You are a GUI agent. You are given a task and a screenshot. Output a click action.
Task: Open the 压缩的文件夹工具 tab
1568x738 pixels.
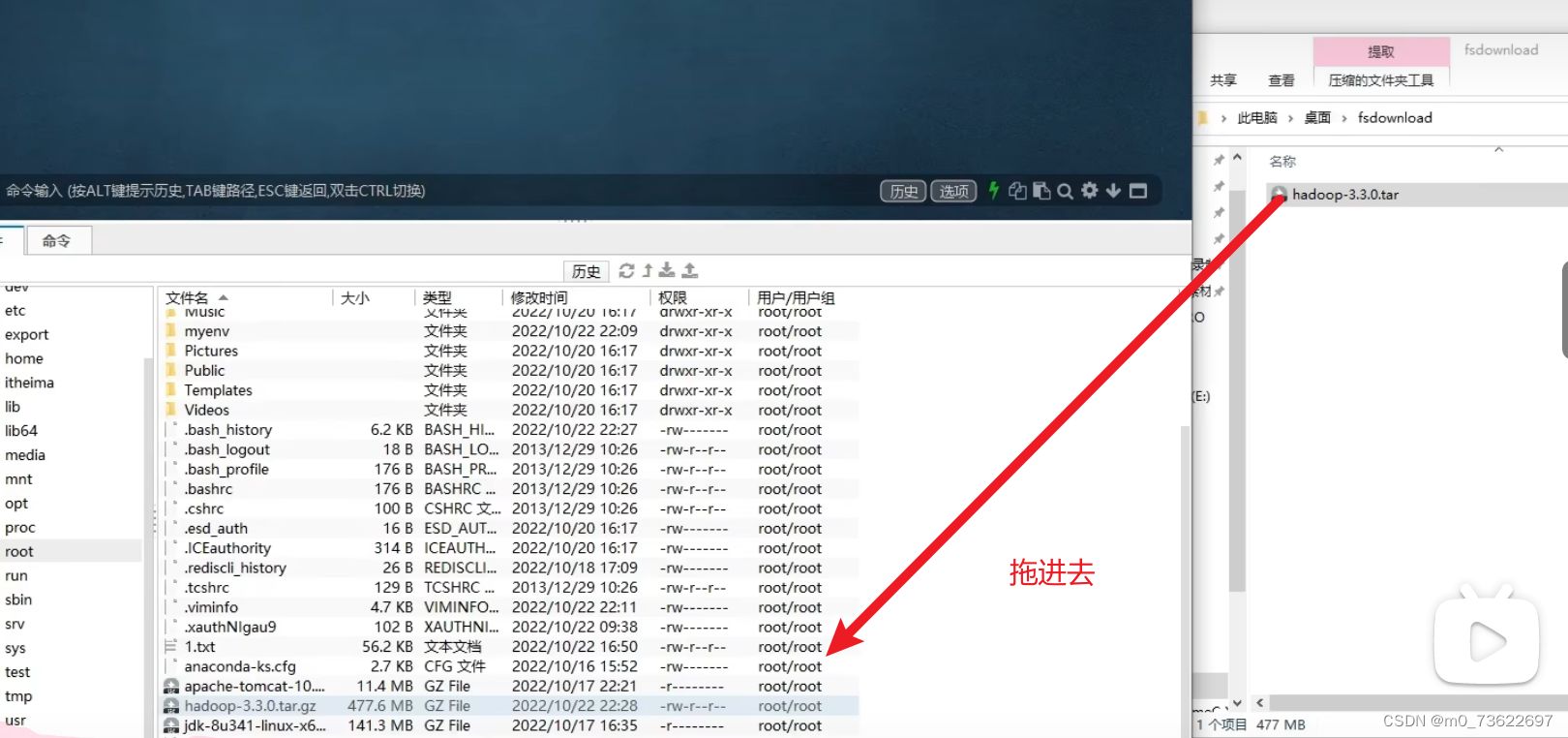(1381, 80)
